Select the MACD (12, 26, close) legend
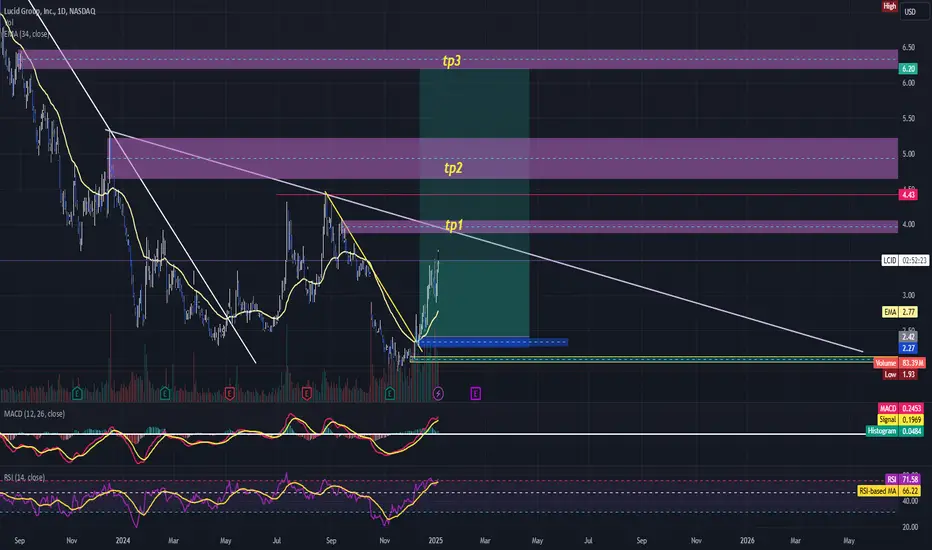Viewport: 932px width, 550px height. (34, 414)
